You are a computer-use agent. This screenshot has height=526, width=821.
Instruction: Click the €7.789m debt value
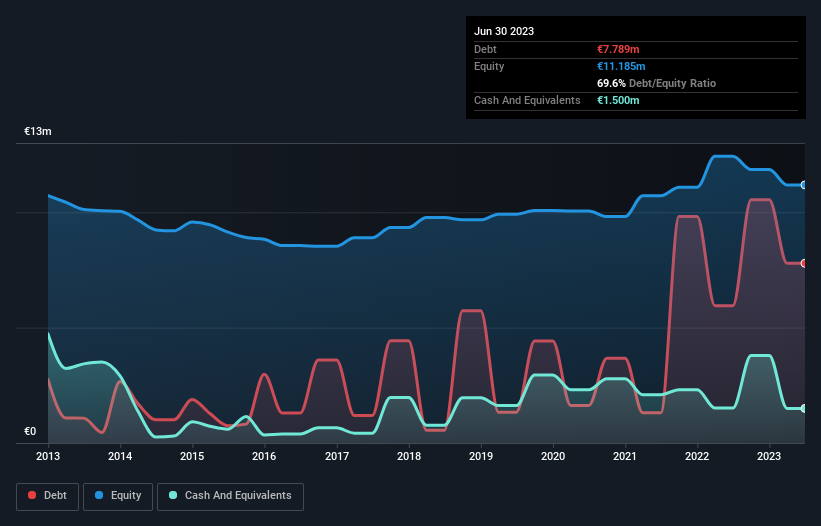coord(618,49)
